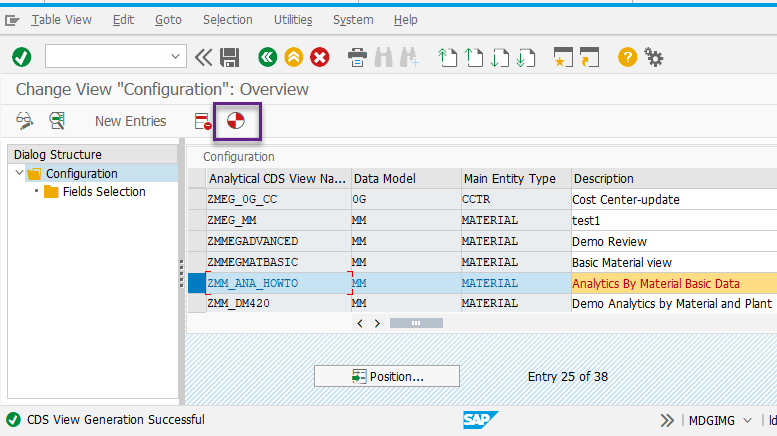
Task: Open the Goto menu
Action: [168, 20]
